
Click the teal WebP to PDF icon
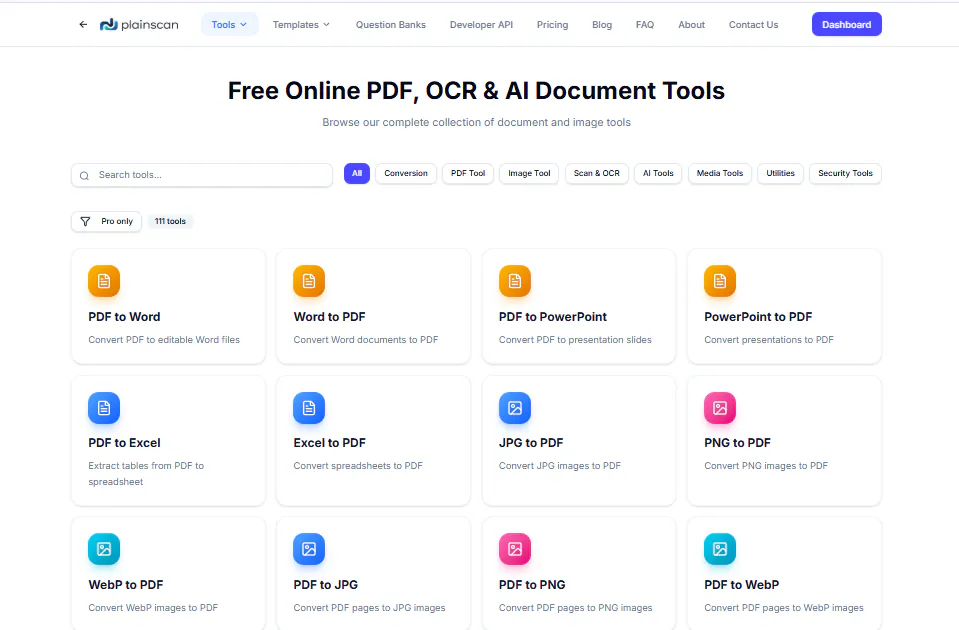[x=104, y=549]
